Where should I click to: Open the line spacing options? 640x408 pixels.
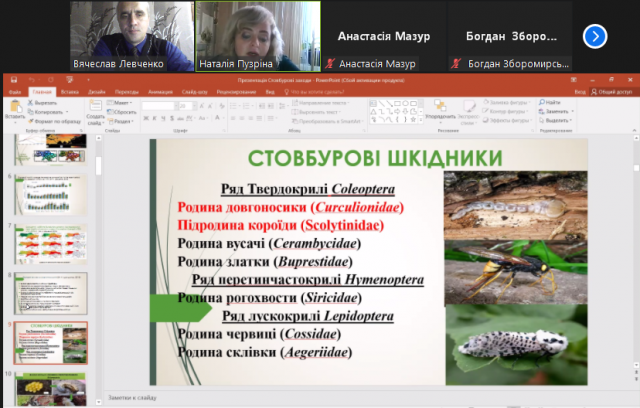coord(282,106)
